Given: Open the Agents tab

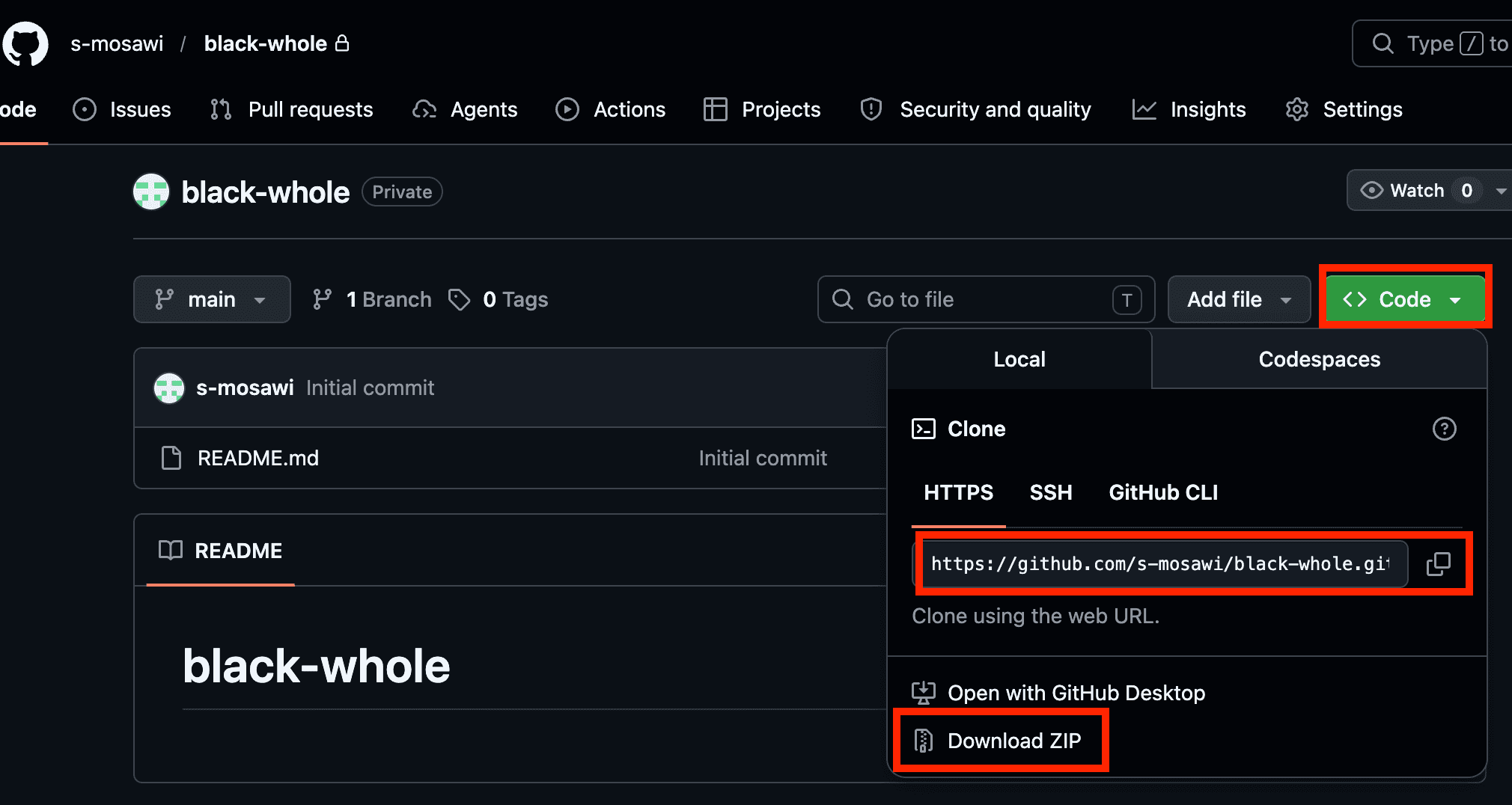Looking at the screenshot, I should 465,109.
